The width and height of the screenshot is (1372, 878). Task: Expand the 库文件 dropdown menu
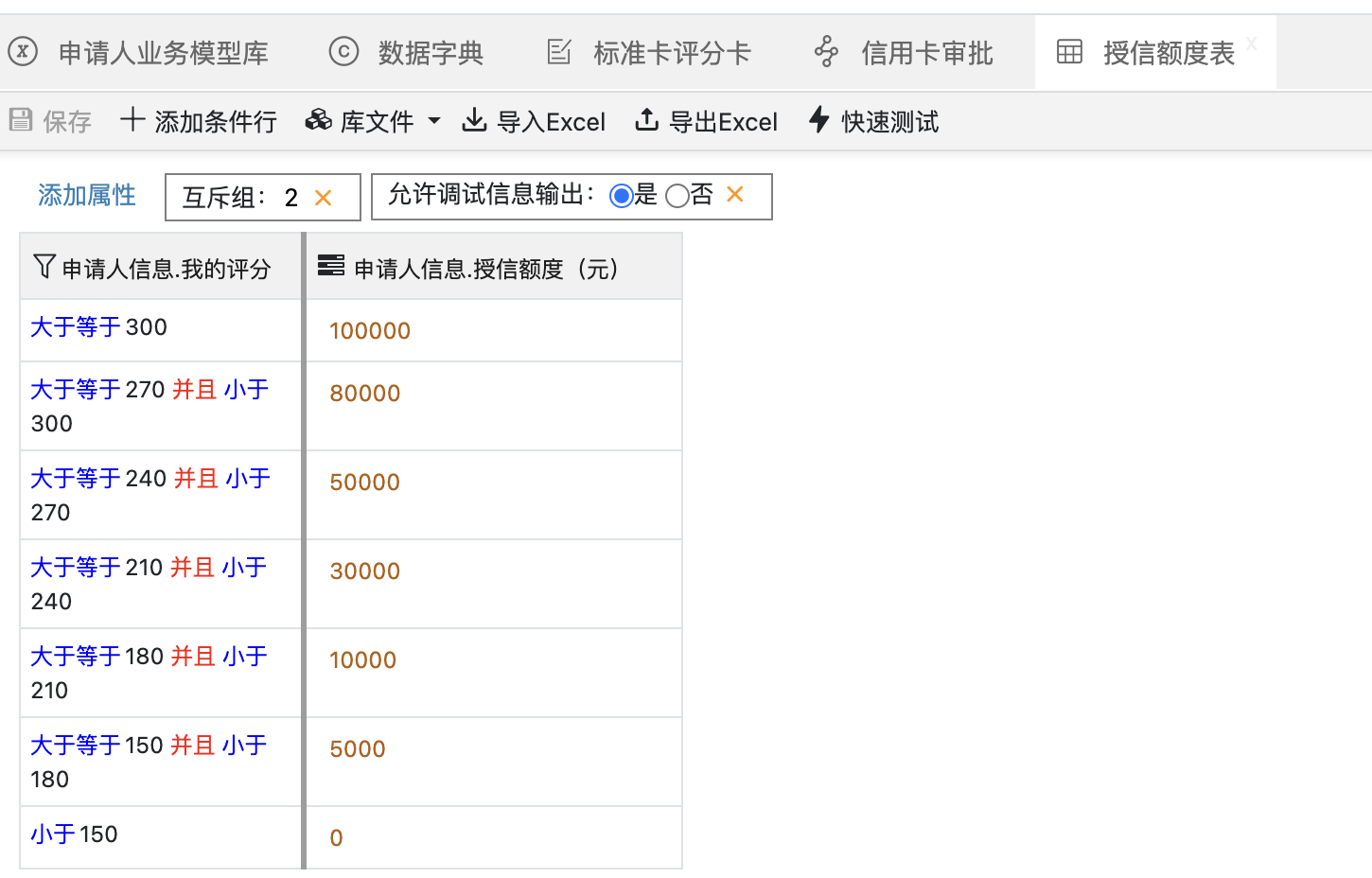(433, 121)
